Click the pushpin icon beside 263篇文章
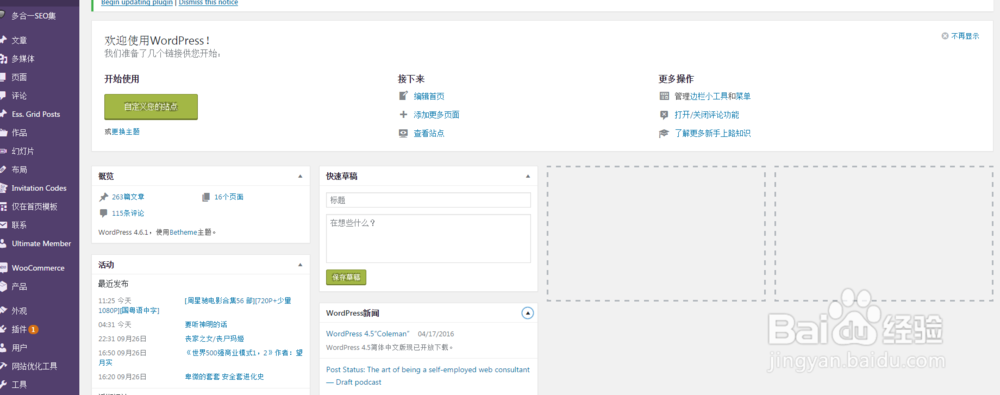The width and height of the screenshot is (1000, 395). [103, 197]
